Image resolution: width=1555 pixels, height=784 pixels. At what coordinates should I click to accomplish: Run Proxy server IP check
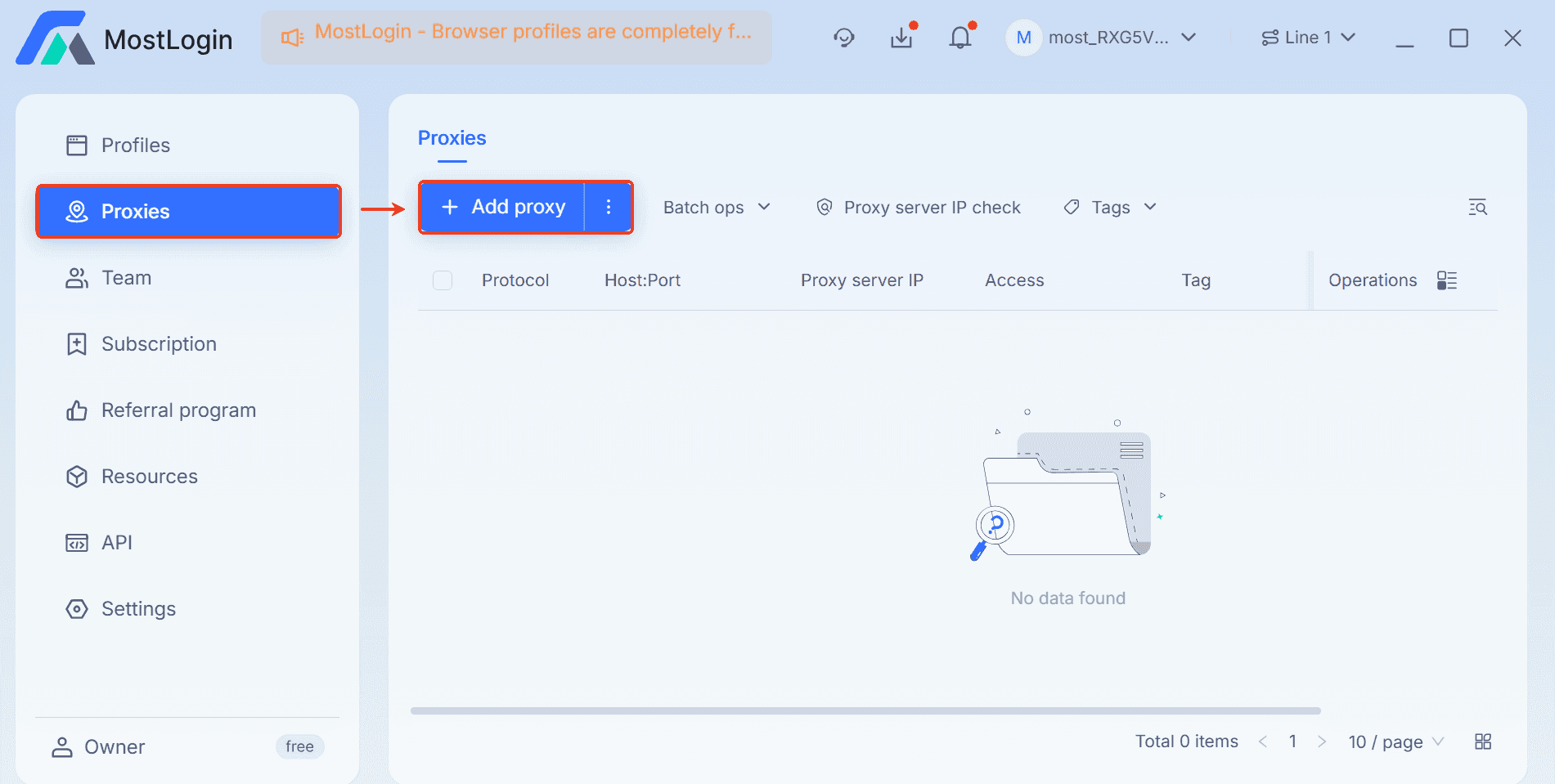[x=919, y=208]
